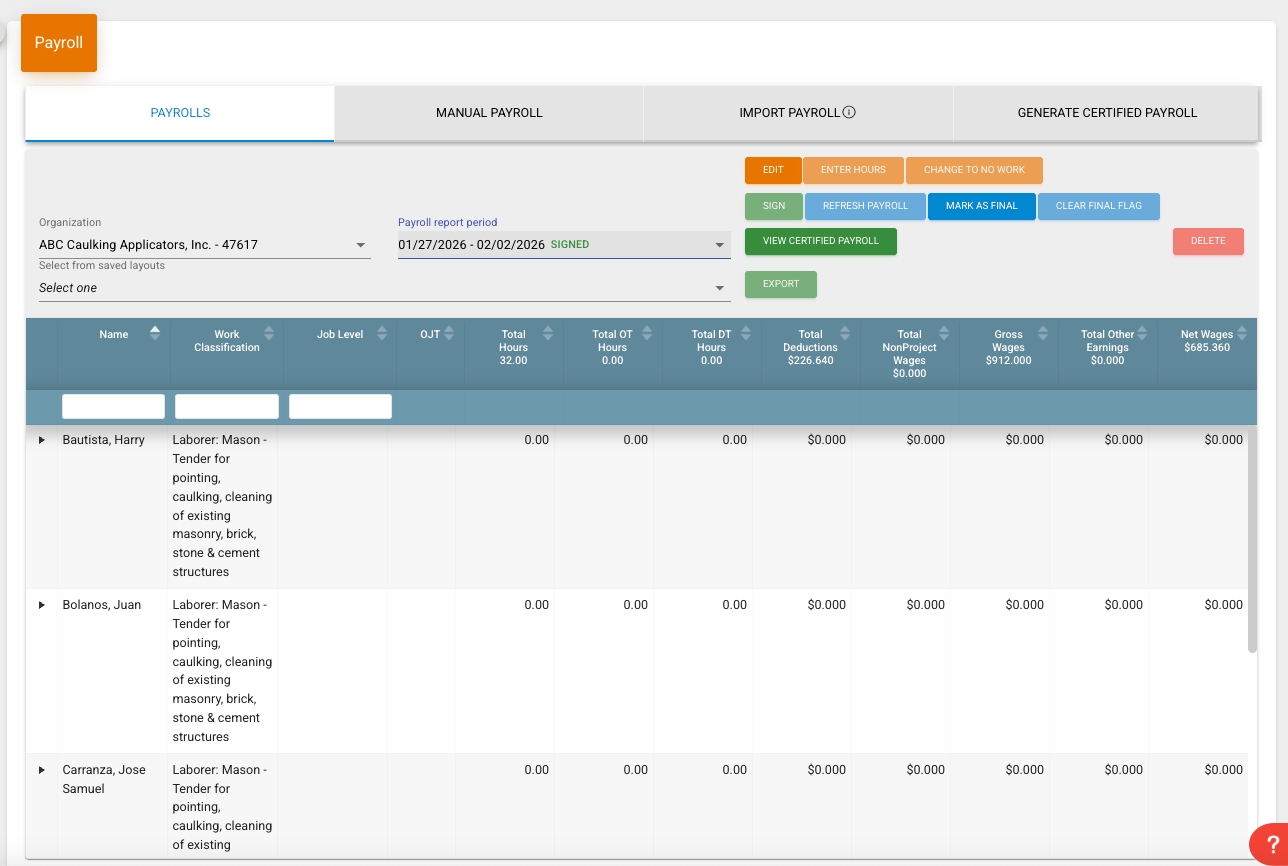Open the Payroll report period dropdown
Viewport: 1288px width, 866px height.
(x=564, y=245)
